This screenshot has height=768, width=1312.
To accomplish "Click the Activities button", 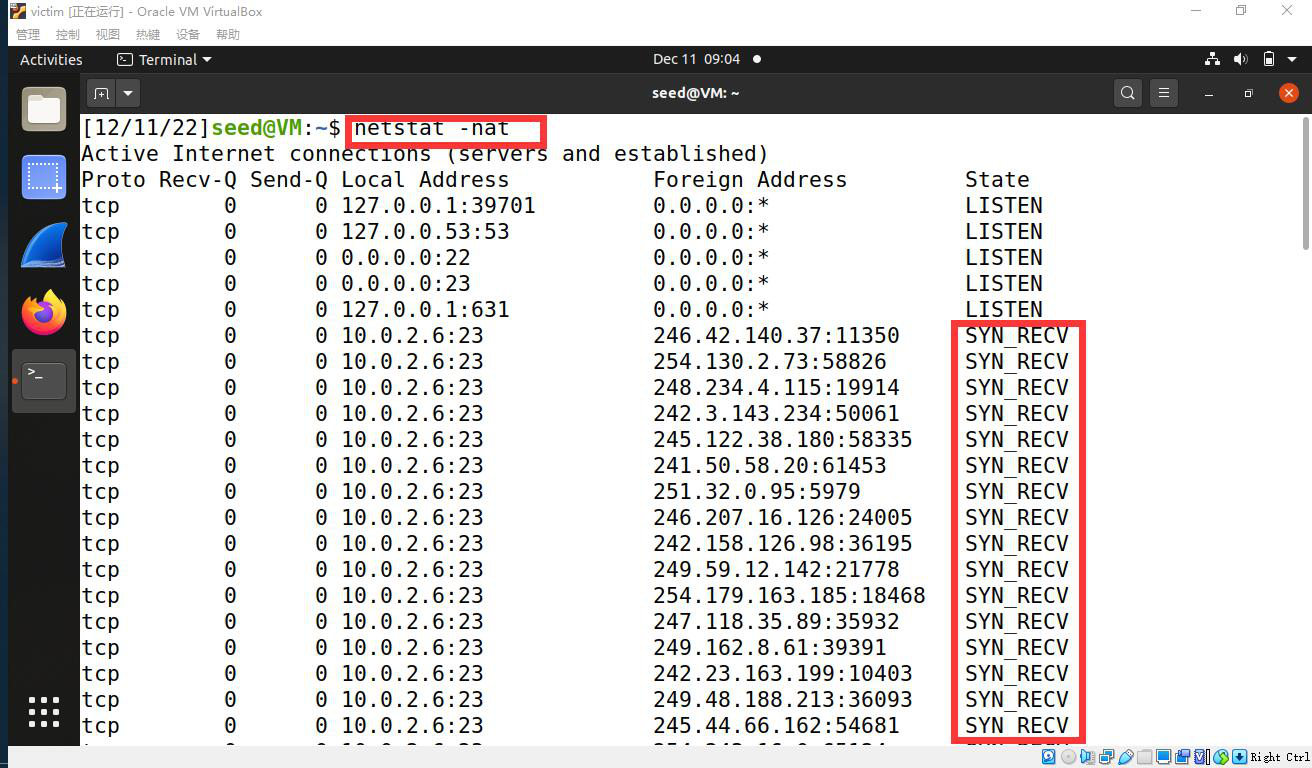I will (x=49, y=59).
